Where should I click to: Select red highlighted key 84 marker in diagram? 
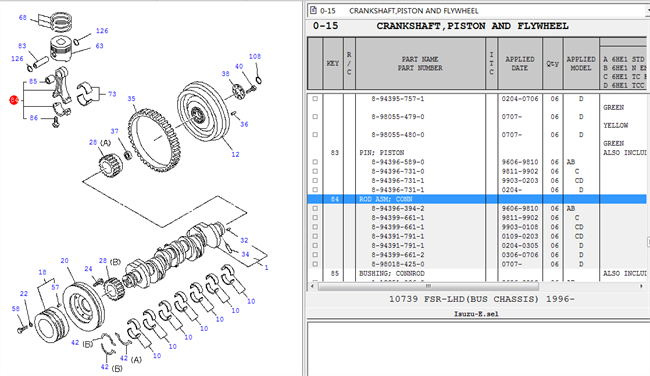click(x=14, y=100)
